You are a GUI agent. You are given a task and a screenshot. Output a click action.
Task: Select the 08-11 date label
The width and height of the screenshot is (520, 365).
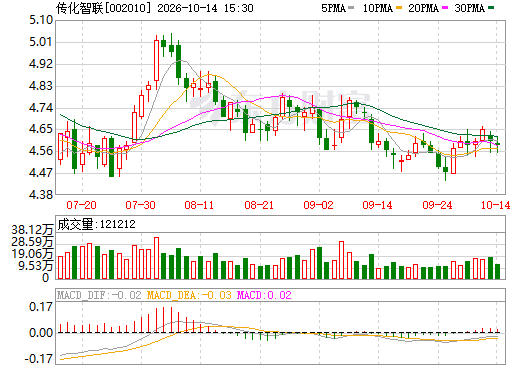[x=199, y=205]
